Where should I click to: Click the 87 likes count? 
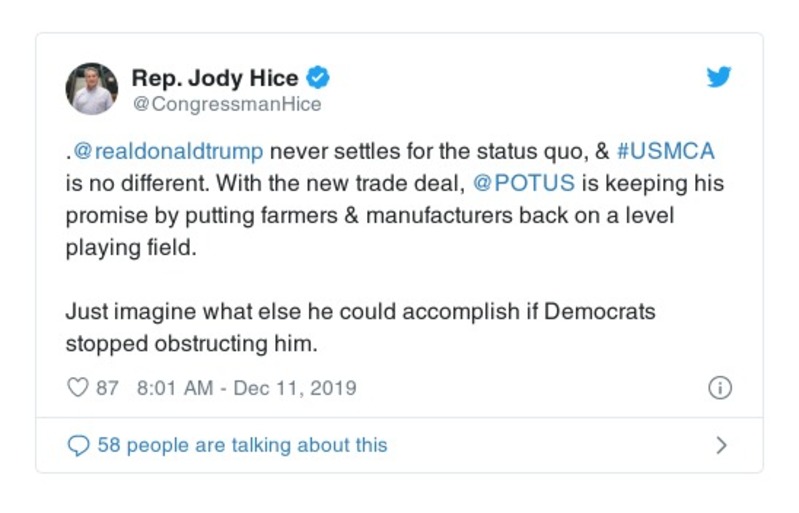pyautogui.click(x=107, y=388)
